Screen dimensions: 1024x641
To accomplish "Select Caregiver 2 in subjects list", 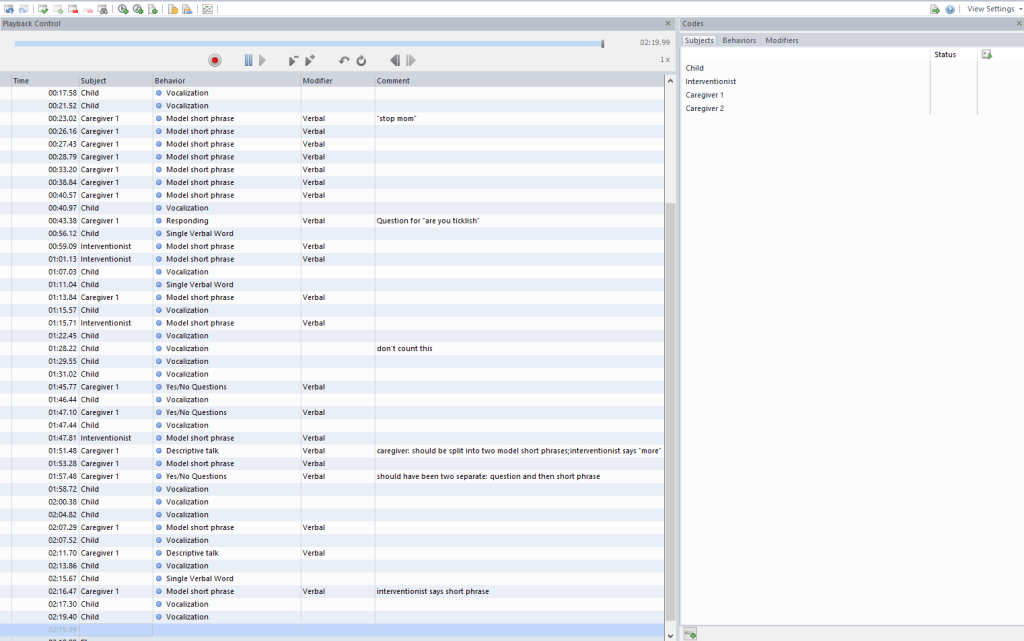I will pos(704,108).
